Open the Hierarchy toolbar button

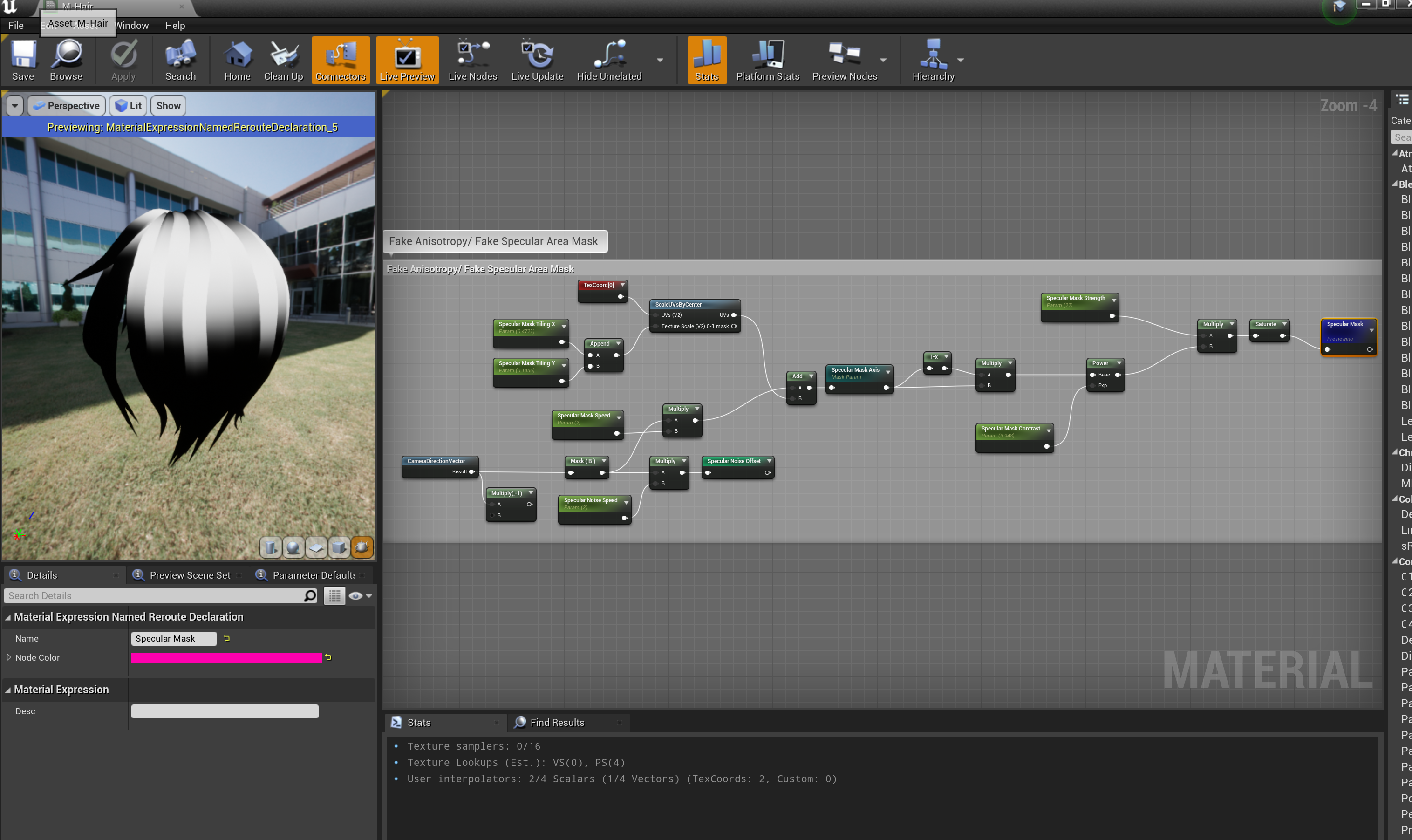coord(933,61)
